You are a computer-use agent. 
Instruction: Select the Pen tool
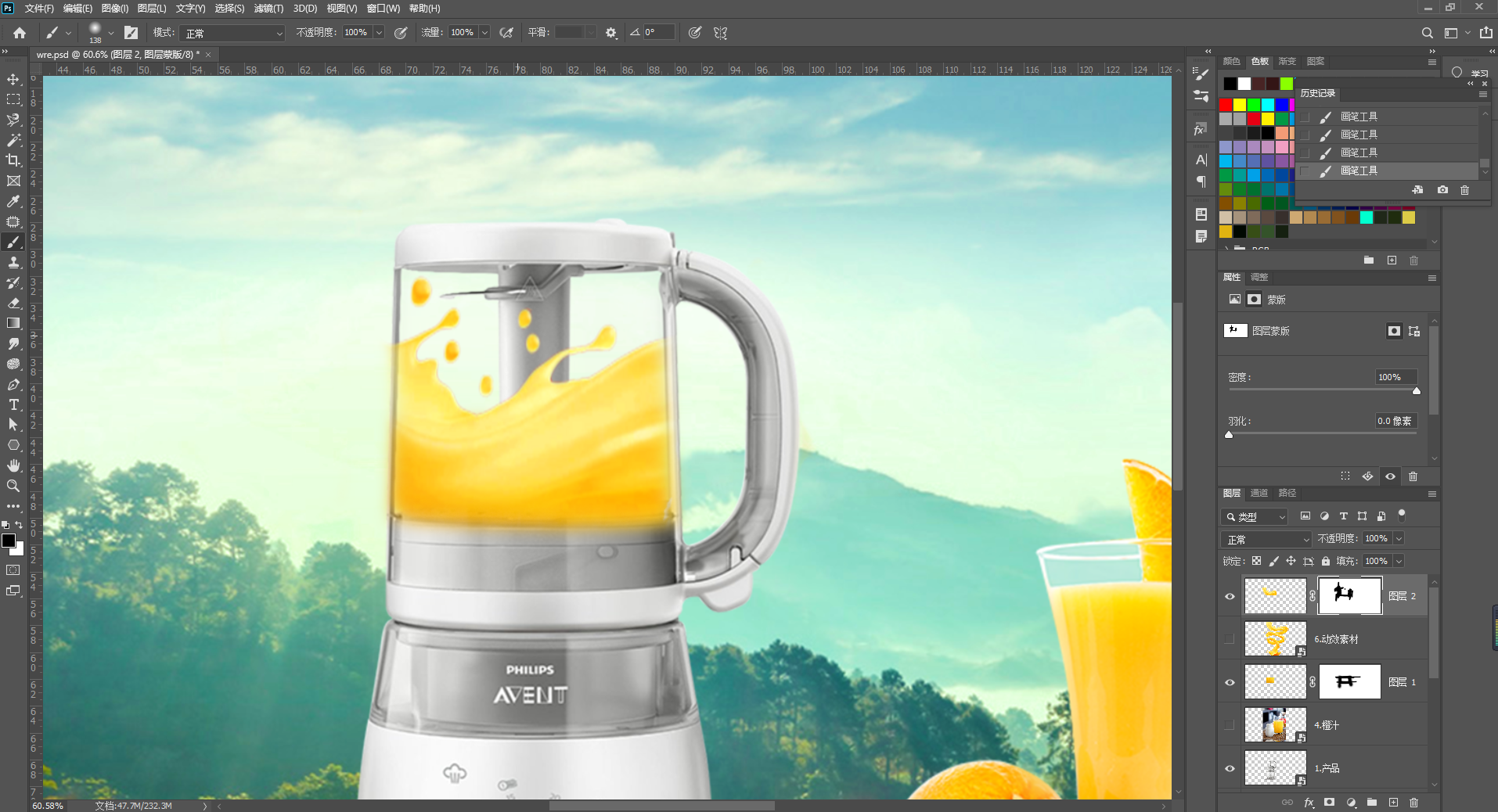coord(13,384)
